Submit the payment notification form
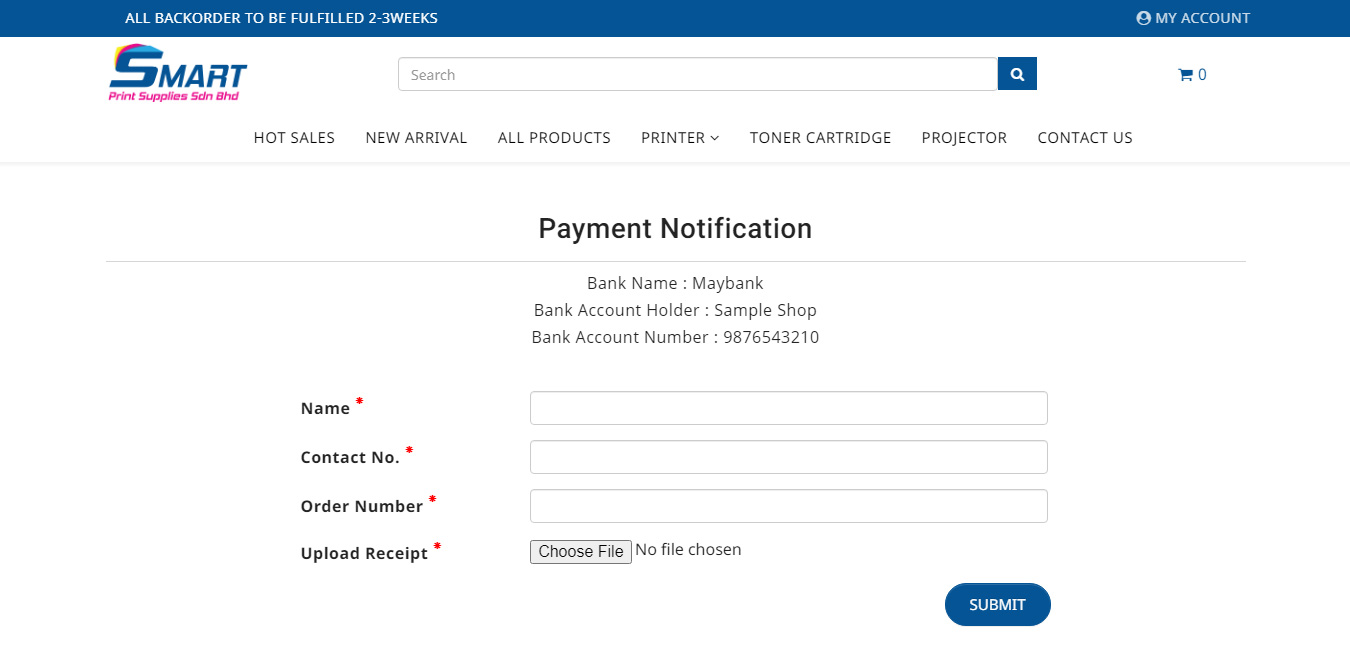The width and height of the screenshot is (1350, 650). point(998,605)
